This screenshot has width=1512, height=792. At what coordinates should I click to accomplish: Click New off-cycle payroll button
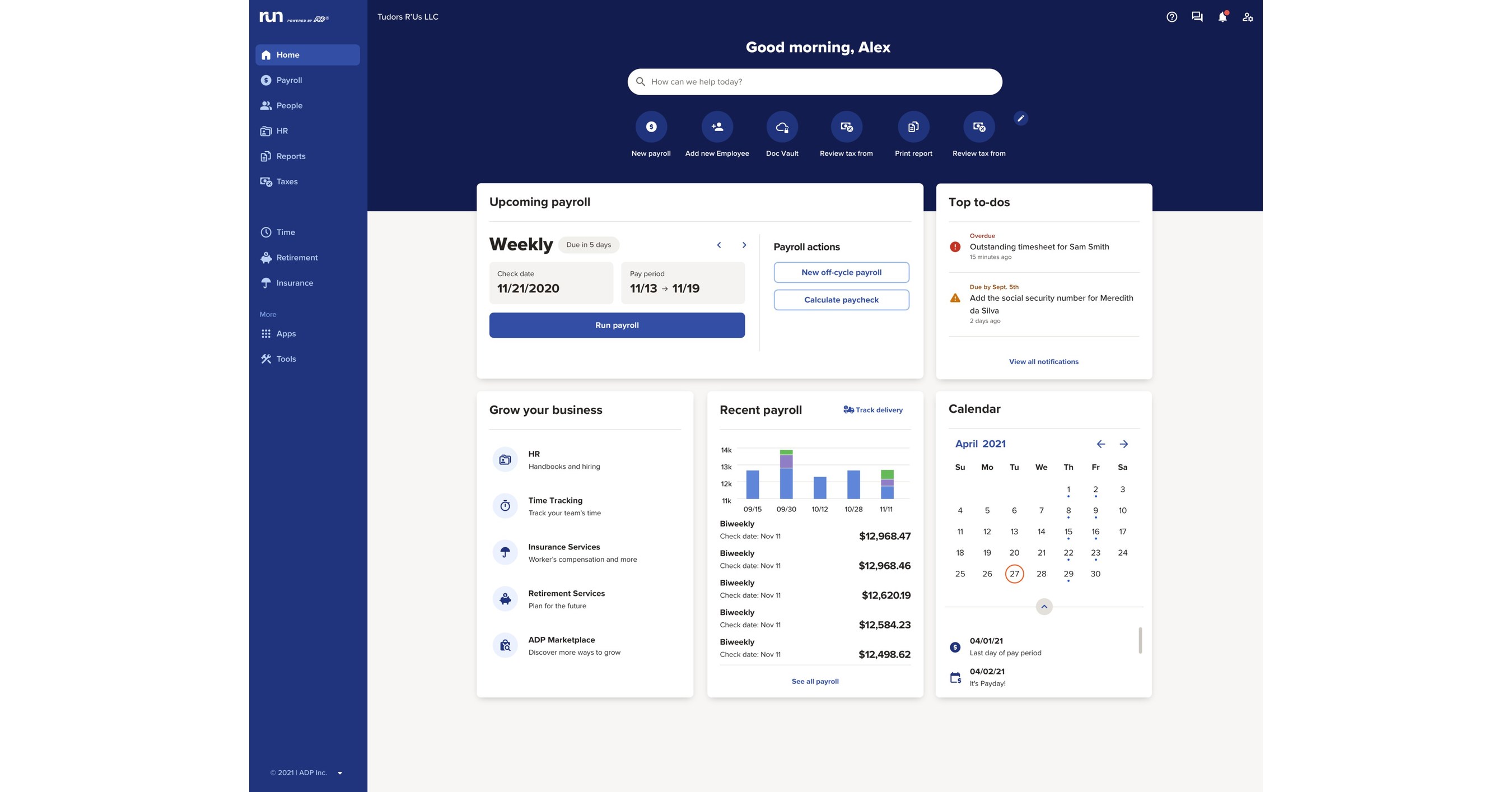pyautogui.click(x=841, y=273)
